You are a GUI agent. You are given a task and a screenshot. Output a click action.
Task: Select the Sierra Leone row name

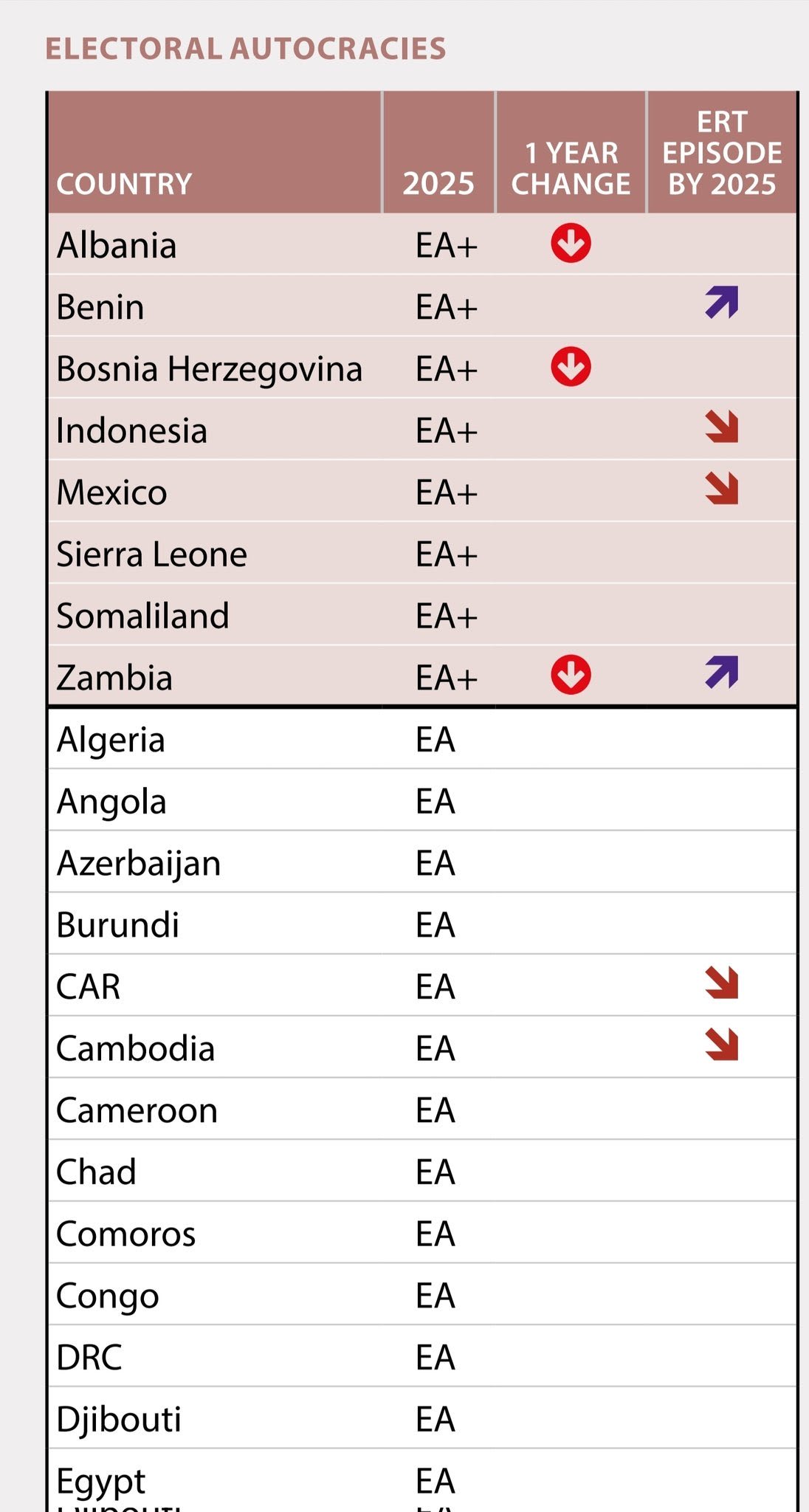[152, 554]
